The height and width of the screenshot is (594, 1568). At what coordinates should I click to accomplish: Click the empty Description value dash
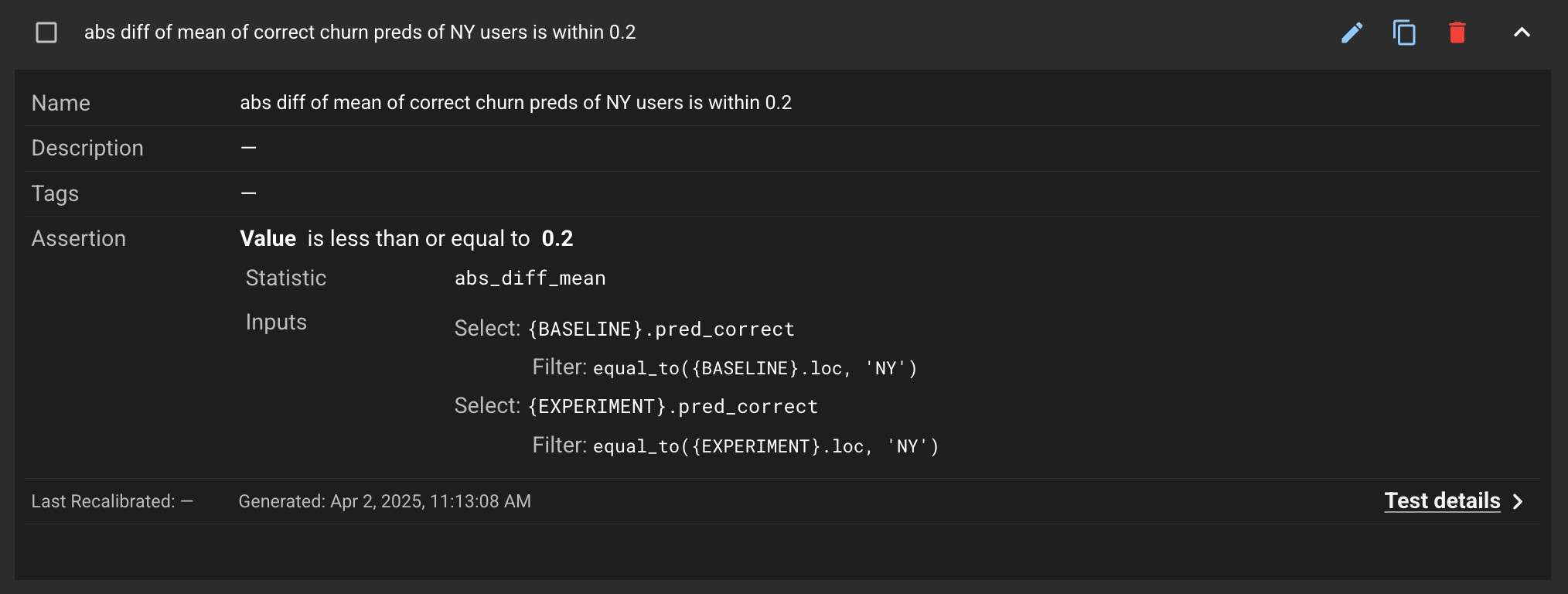(248, 148)
